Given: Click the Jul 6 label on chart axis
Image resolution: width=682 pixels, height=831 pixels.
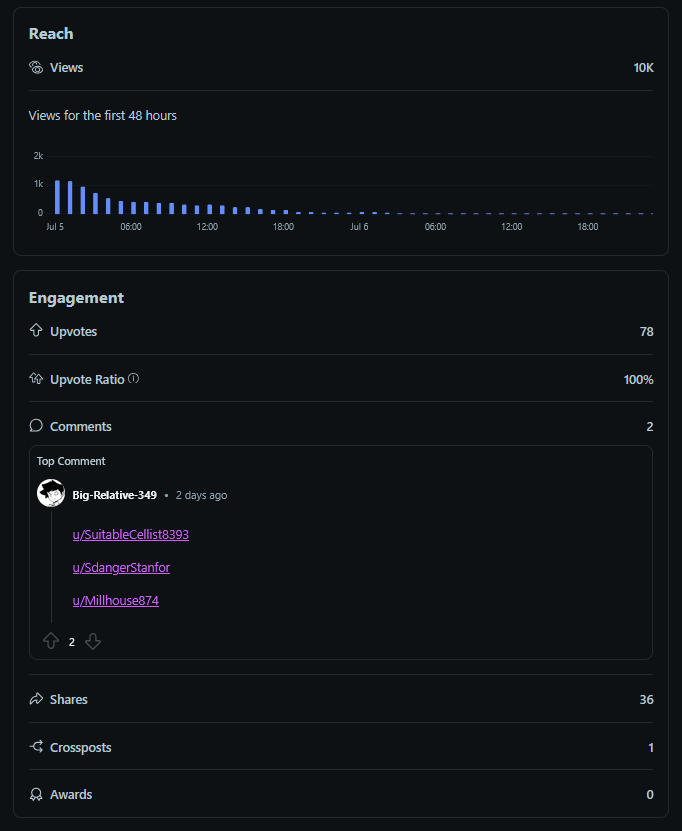Looking at the screenshot, I should point(359,227).
